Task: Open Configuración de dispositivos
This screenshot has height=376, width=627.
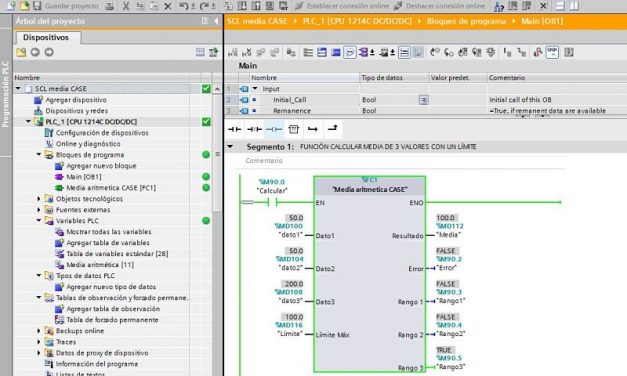Action: coord(102,133)
